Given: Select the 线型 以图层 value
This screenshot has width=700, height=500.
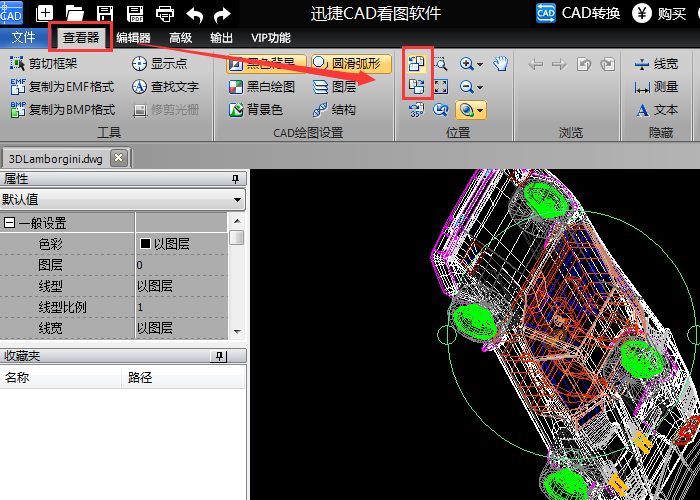Looking at the screenshot, I should click(x=182, y=286).
